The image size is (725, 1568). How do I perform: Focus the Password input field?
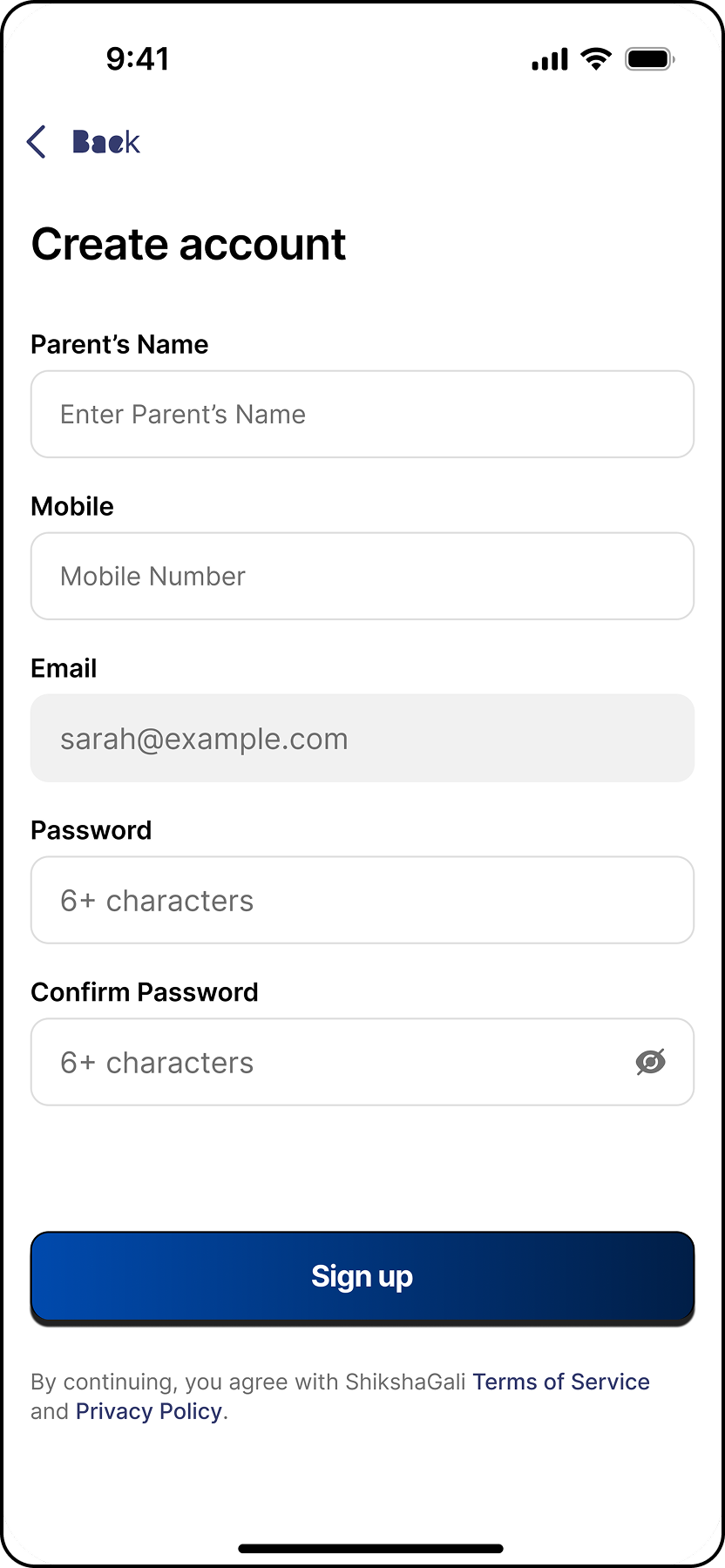coord(362,901)
